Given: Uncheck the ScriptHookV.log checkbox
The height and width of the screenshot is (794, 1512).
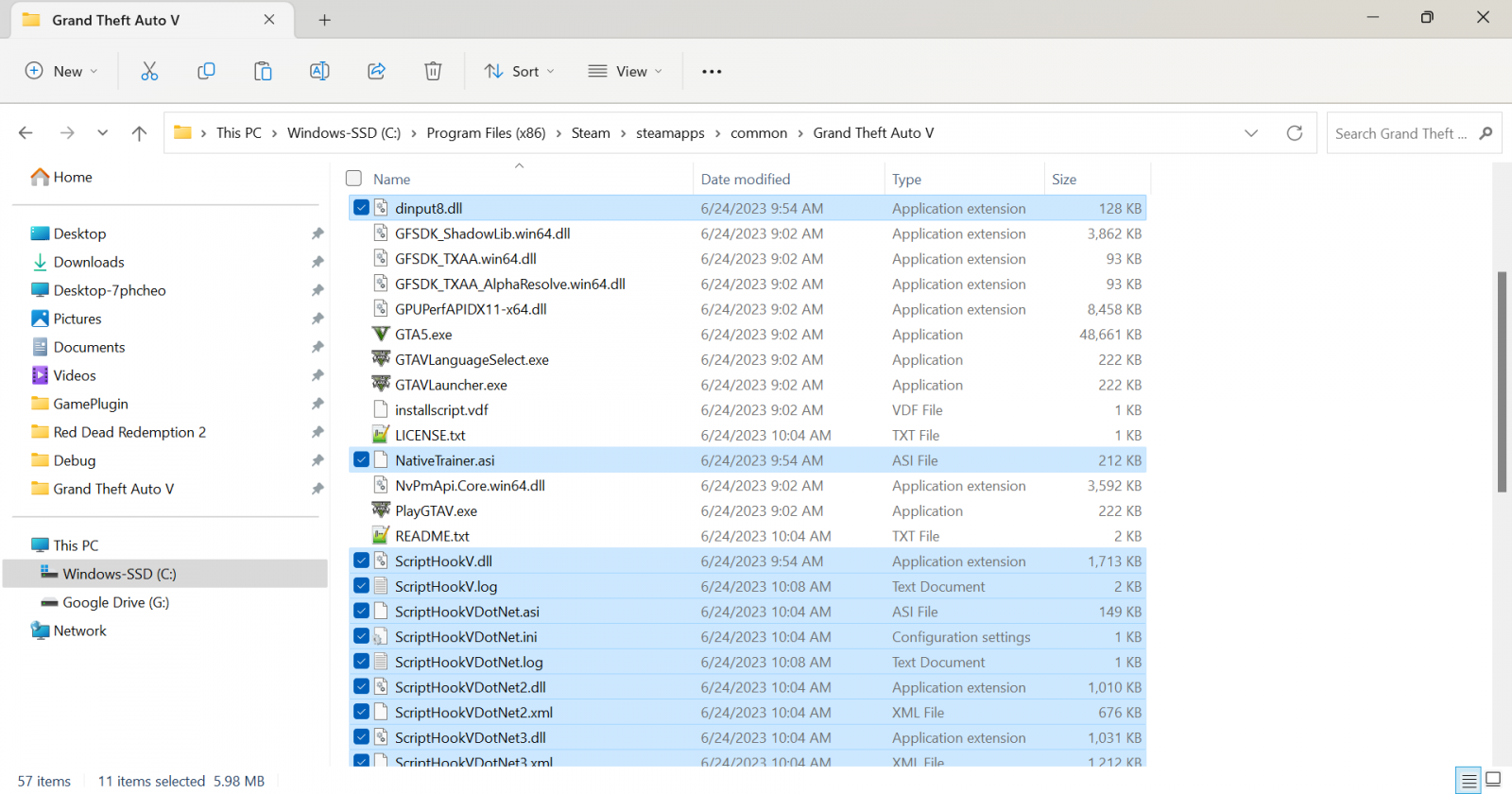Looking at the screenshot, I should click(361, 586).
